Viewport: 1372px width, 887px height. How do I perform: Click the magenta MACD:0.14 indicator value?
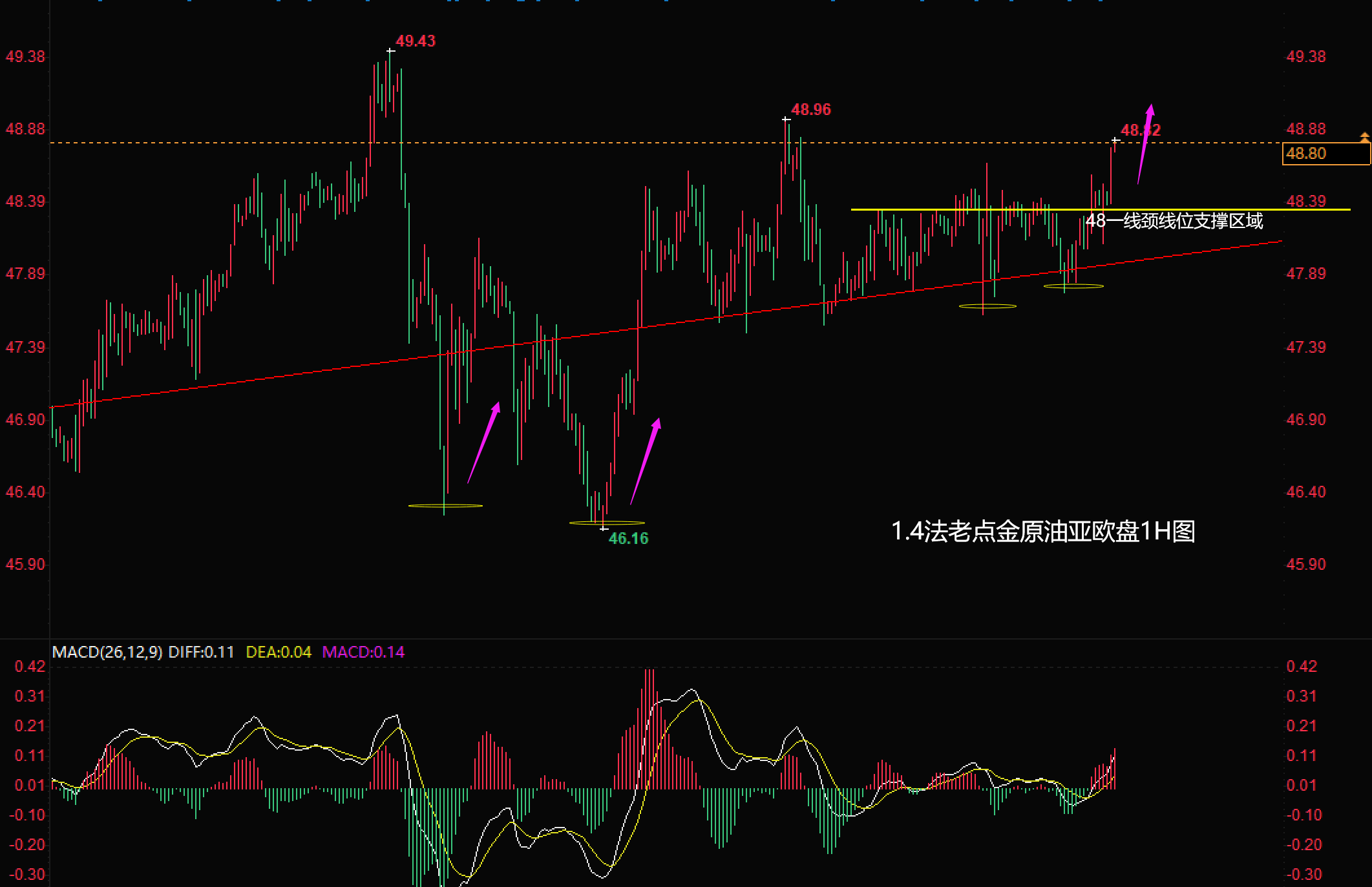tap(363, 652)
